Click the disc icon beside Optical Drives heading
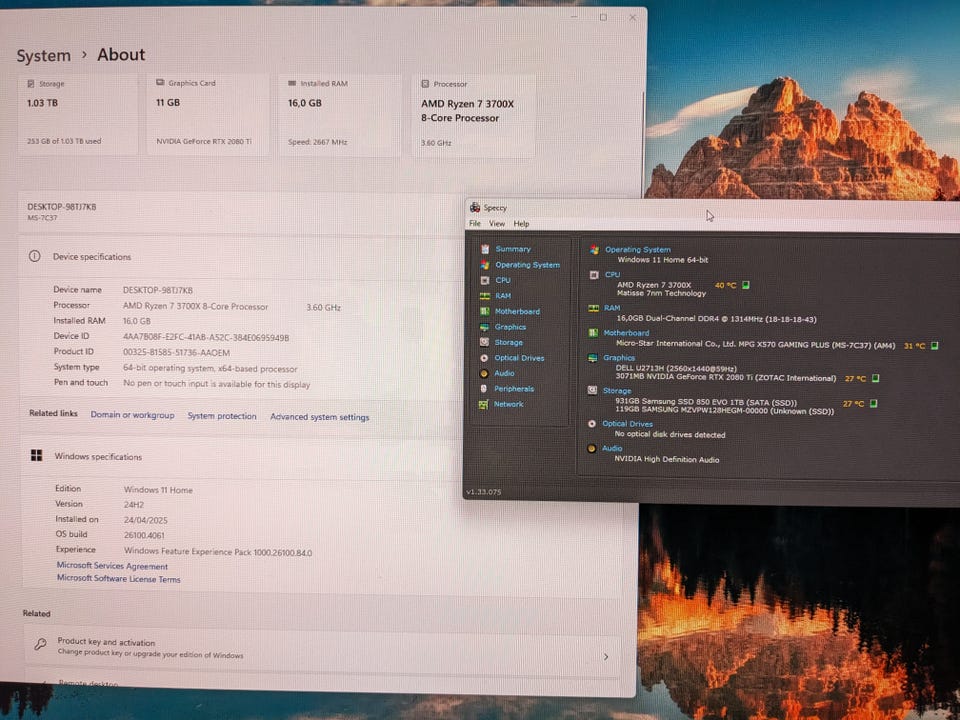Image resolution: width=960 pixels, height=720 pixels. click(591, 424)
